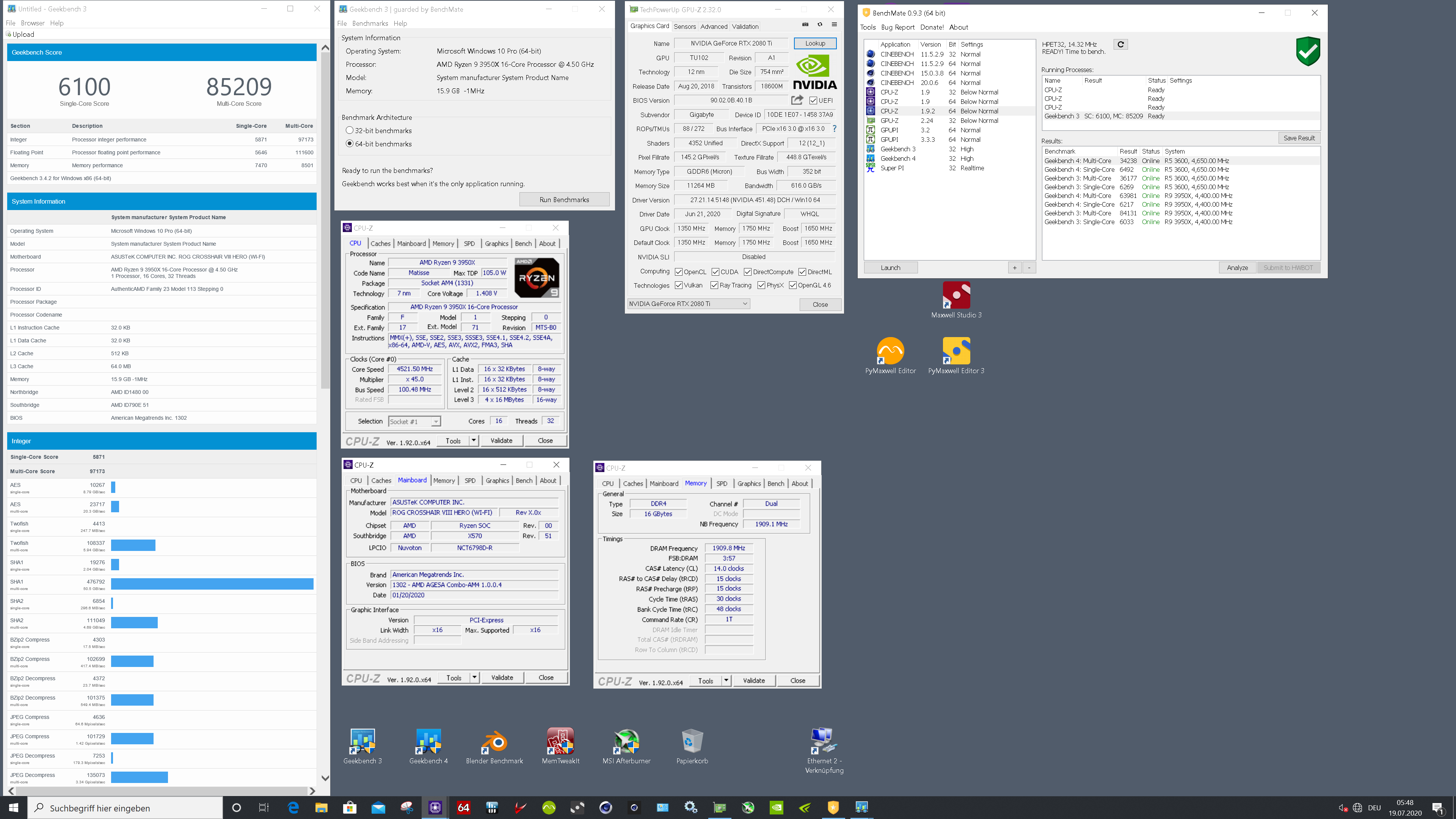Open Microsoft Edge from the taskbar
The image size is (1456, 819).
point(293,808)
